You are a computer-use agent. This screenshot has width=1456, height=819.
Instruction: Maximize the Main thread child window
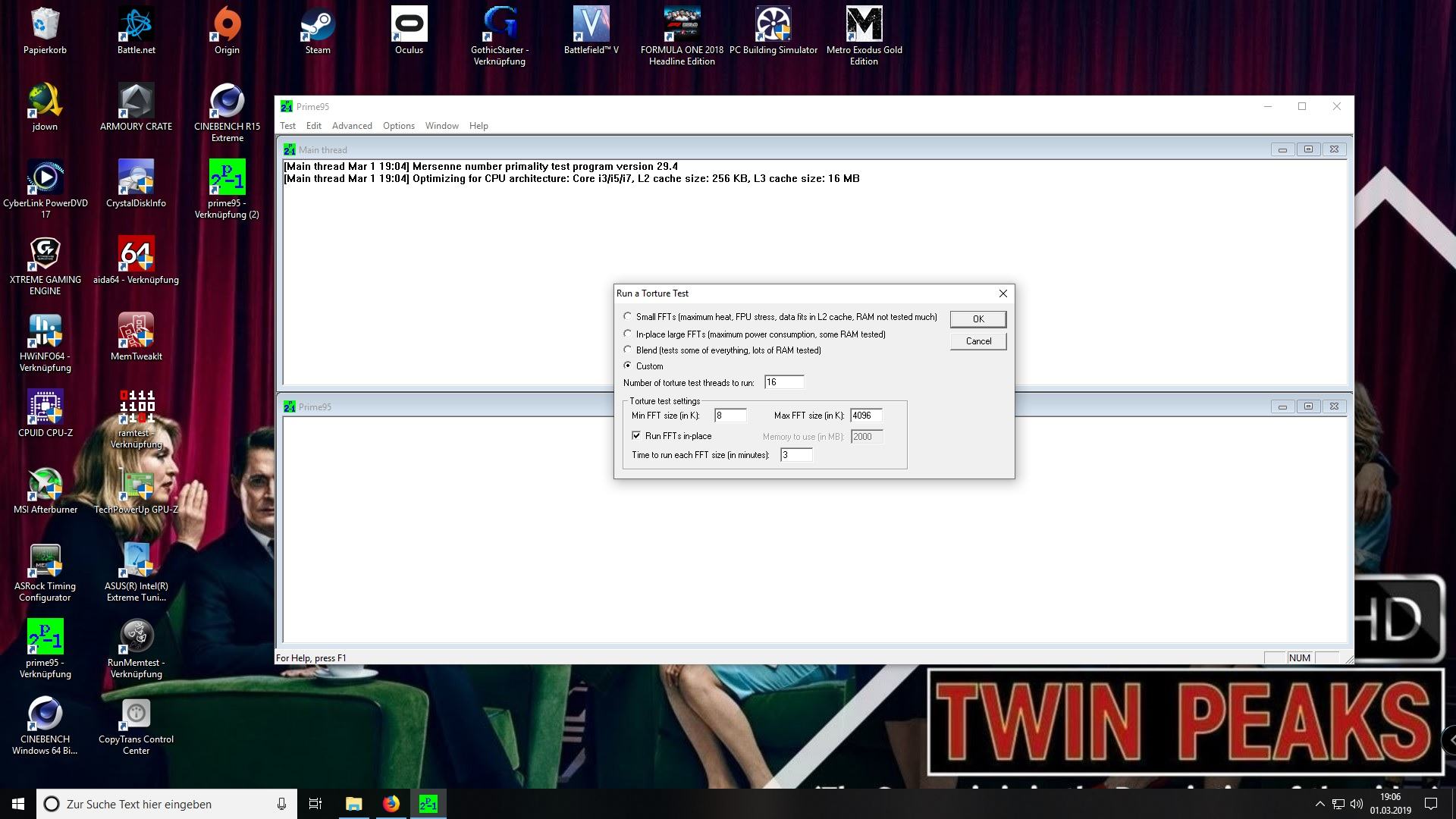click(x=1308, y=149)
